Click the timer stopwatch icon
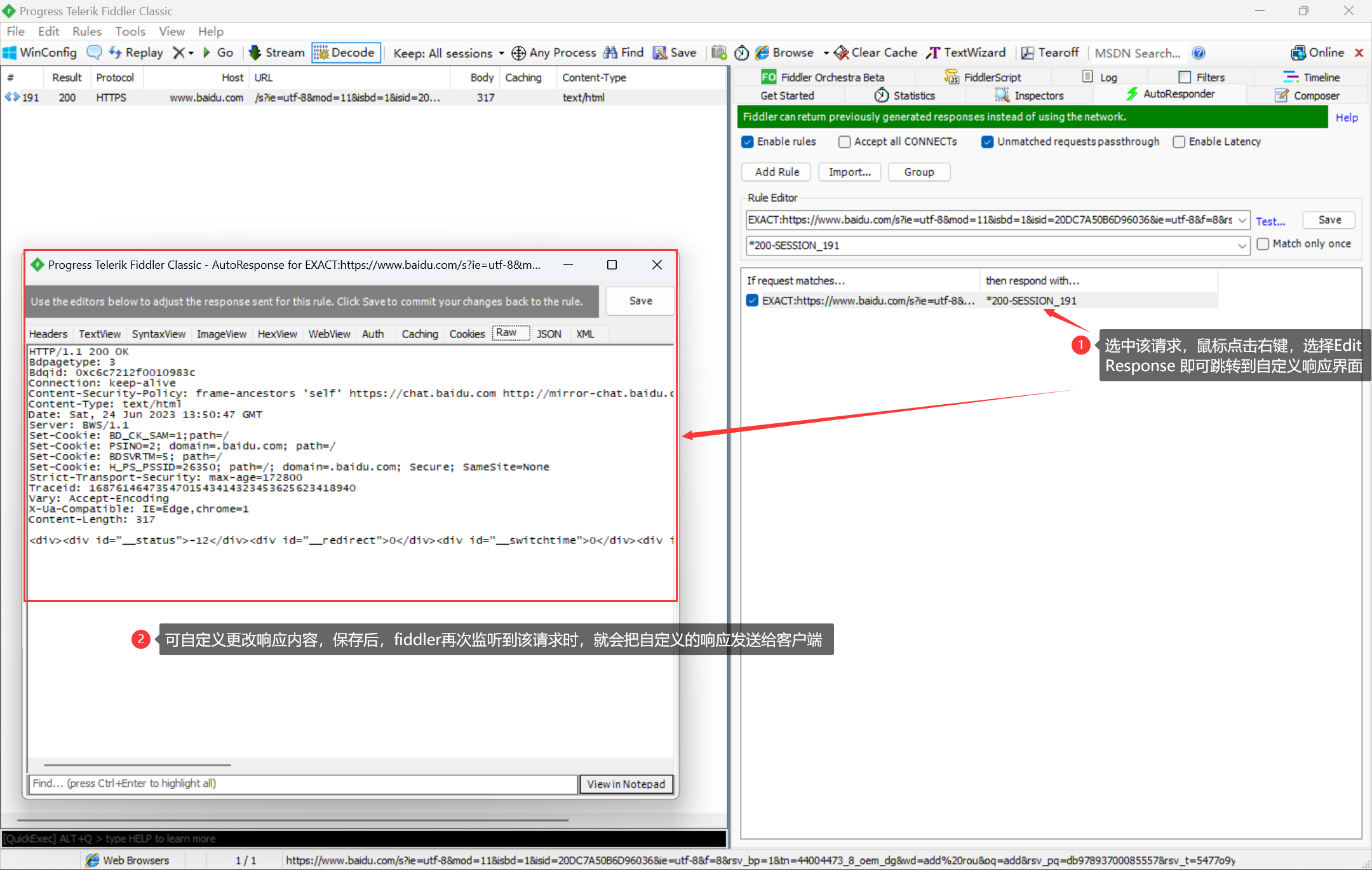1372x870 pixels. coord(741,53)
